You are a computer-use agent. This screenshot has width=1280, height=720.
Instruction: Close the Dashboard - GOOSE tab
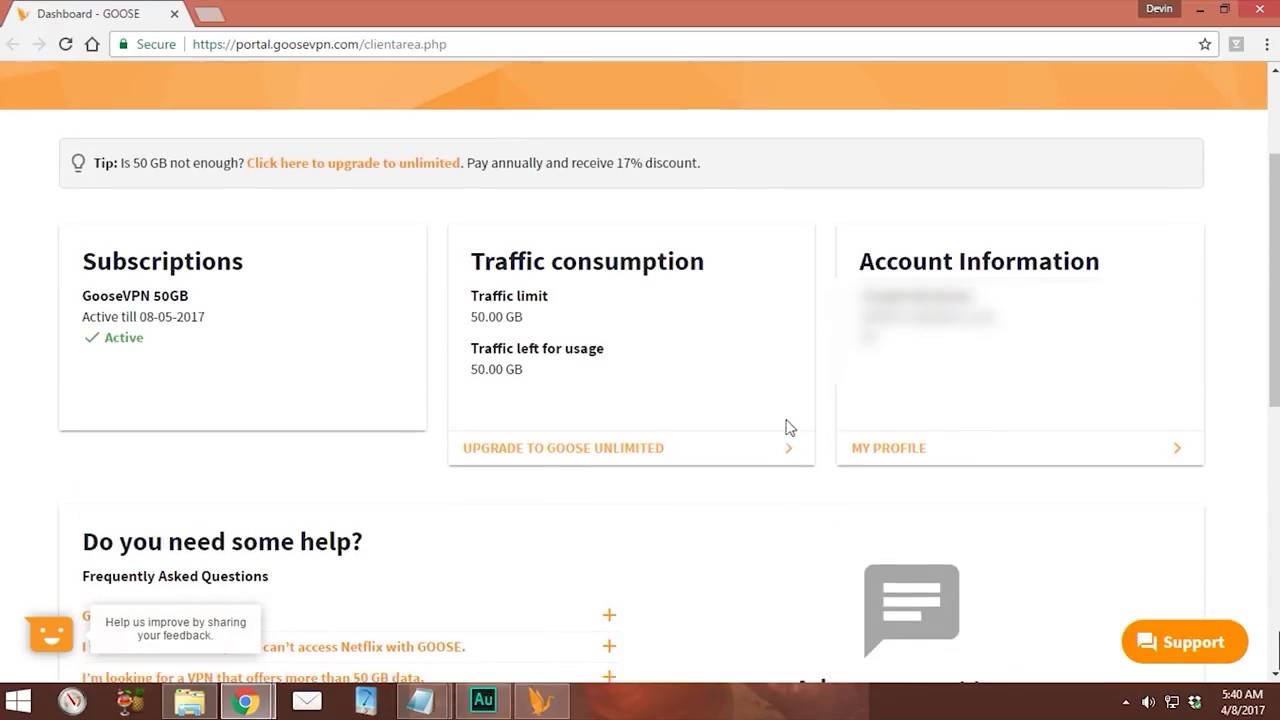coord(173,15)
